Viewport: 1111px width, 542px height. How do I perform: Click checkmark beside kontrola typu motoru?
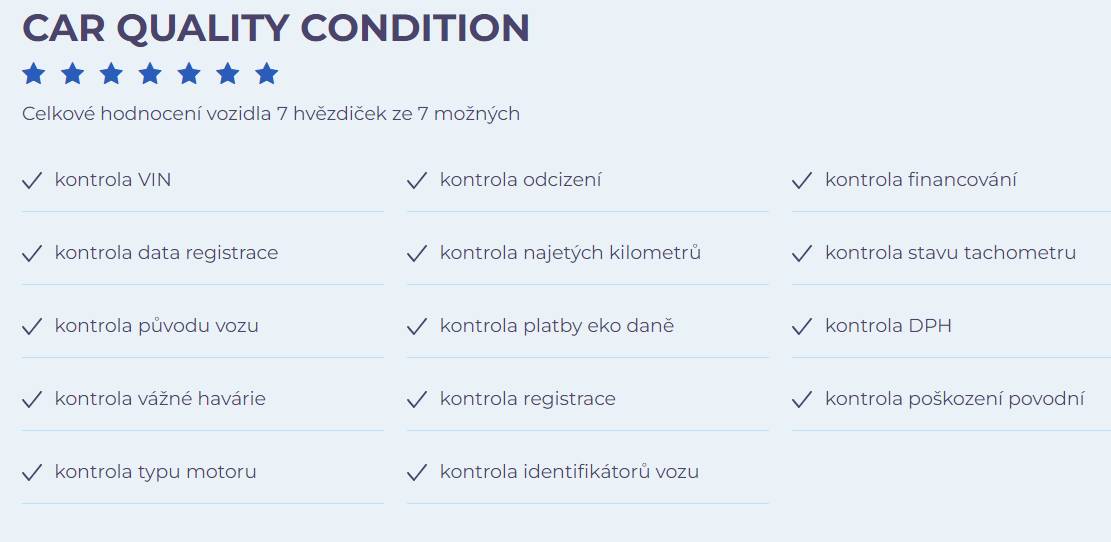pos(32,473)
